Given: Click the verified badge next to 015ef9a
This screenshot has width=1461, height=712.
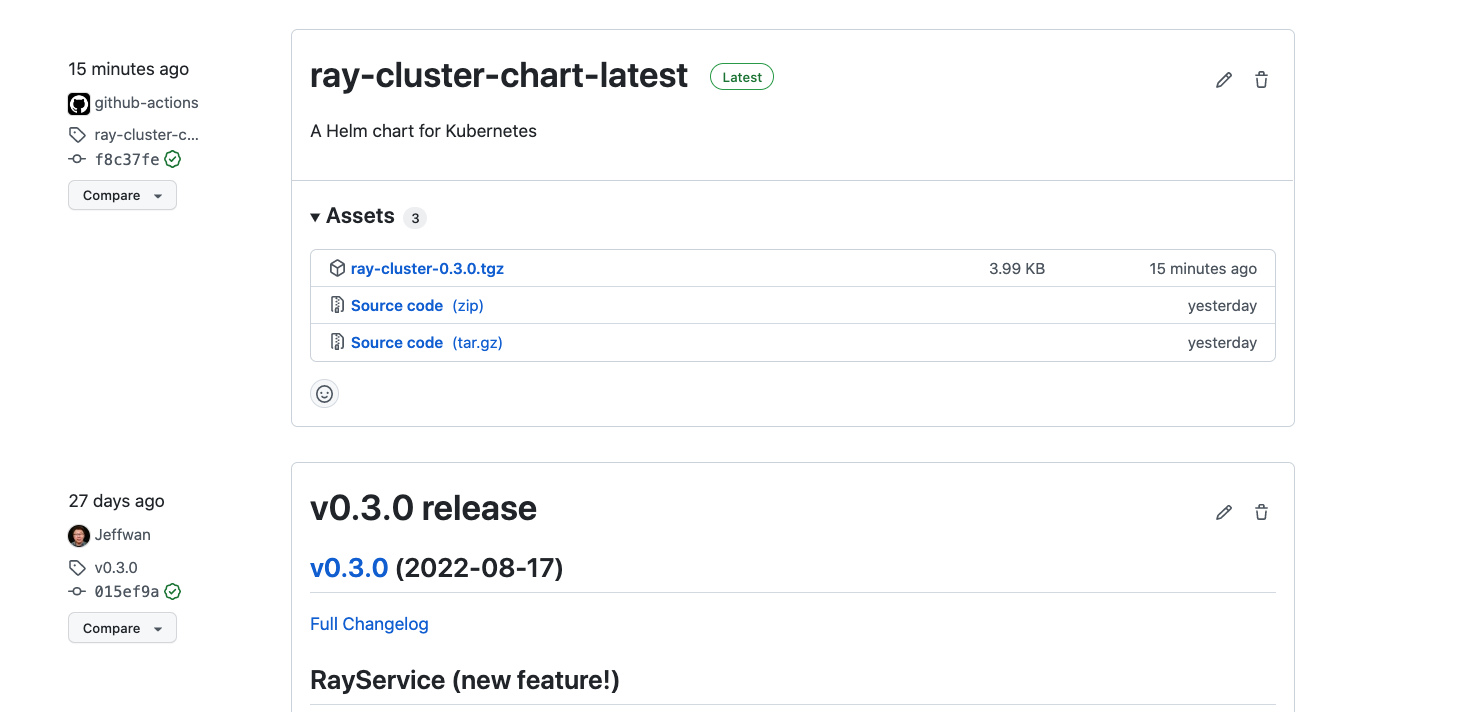Looking at the screenshot, I should 172,591.
